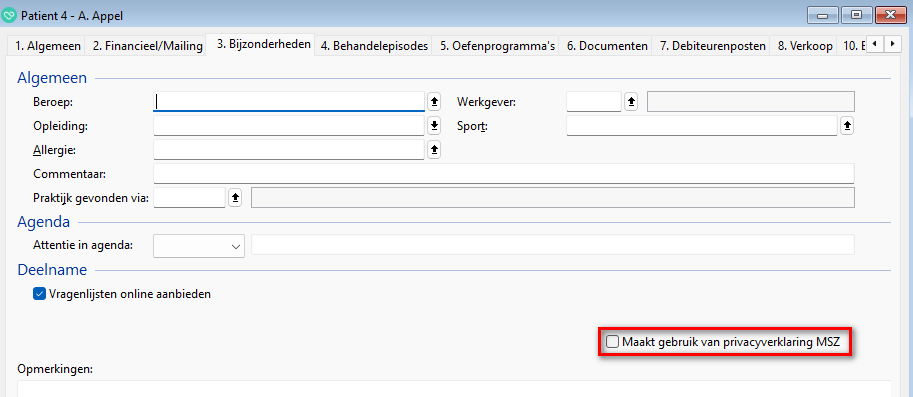Click the Attentie in agenda text field

pos(553,245)
